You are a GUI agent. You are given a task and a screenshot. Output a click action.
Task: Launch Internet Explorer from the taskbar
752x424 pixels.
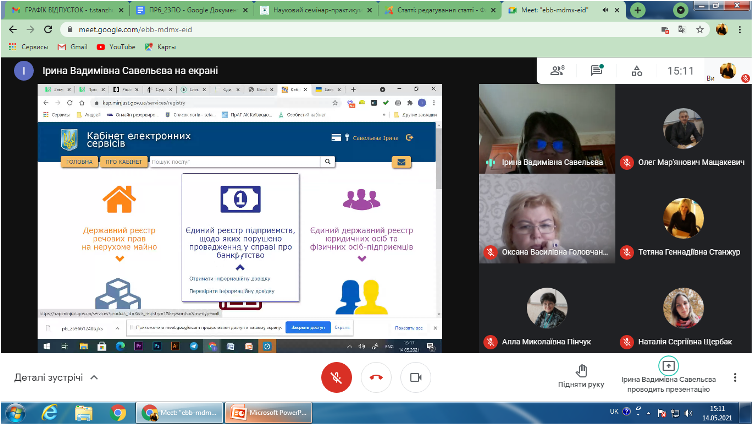click(49, 412)
